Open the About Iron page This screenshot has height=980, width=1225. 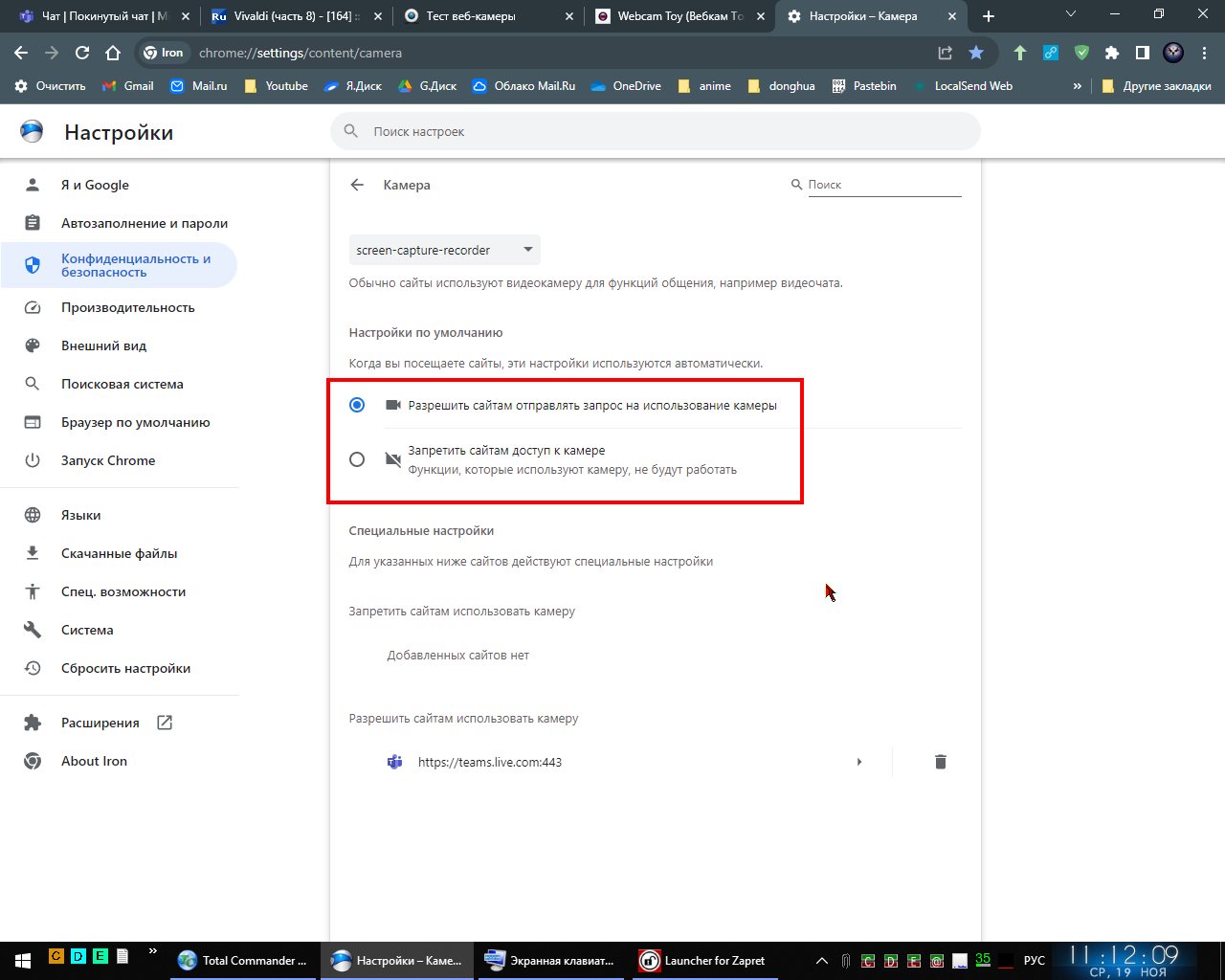[x=94, y=761]
